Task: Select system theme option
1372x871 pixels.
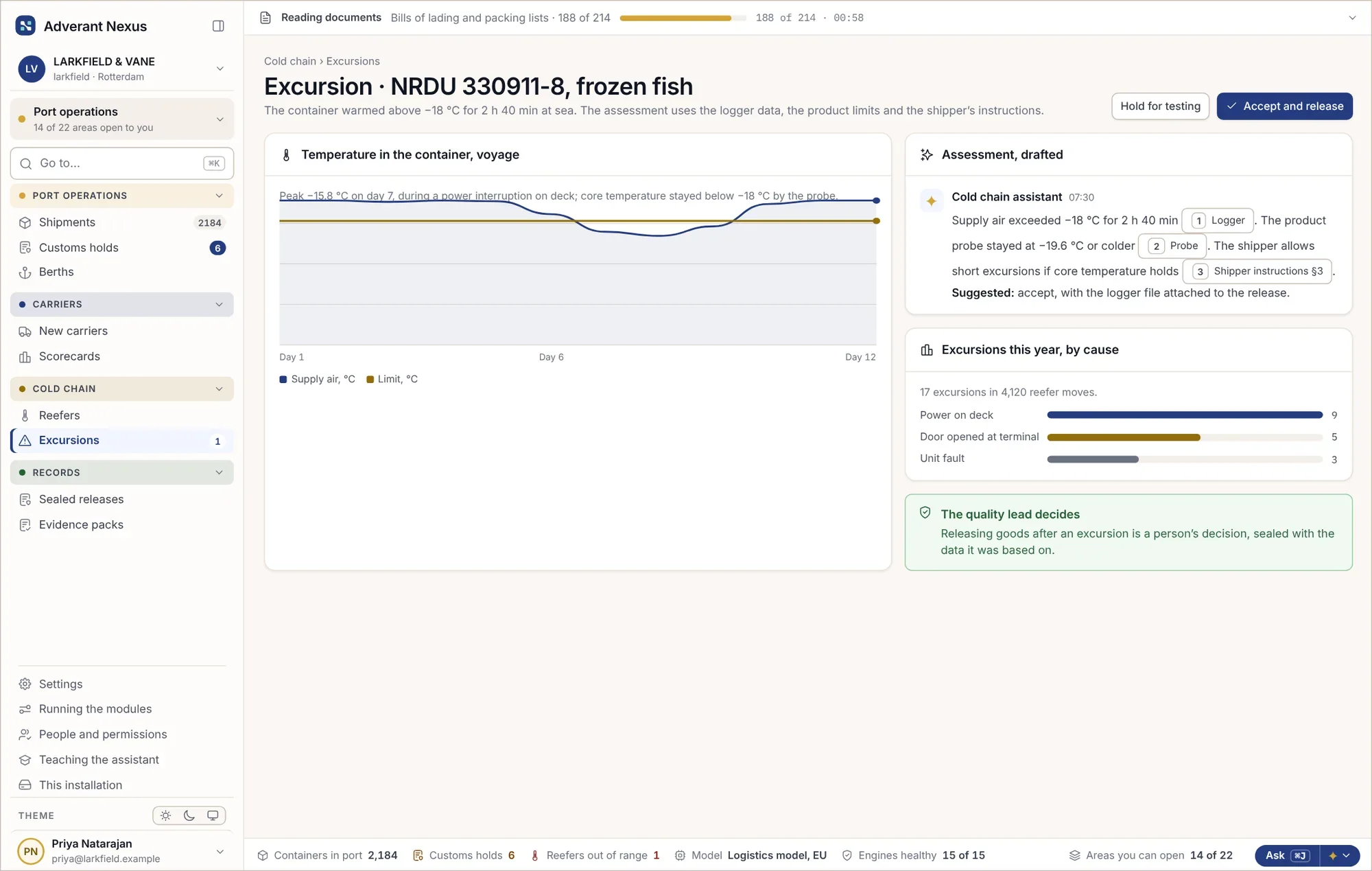Action: pos(213,815)
